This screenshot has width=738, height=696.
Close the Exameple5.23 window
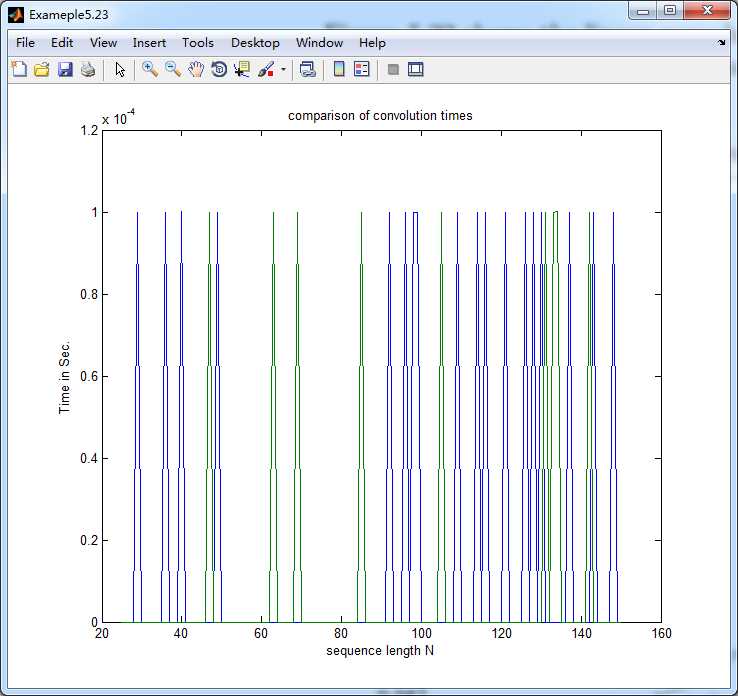coord(707,11)
